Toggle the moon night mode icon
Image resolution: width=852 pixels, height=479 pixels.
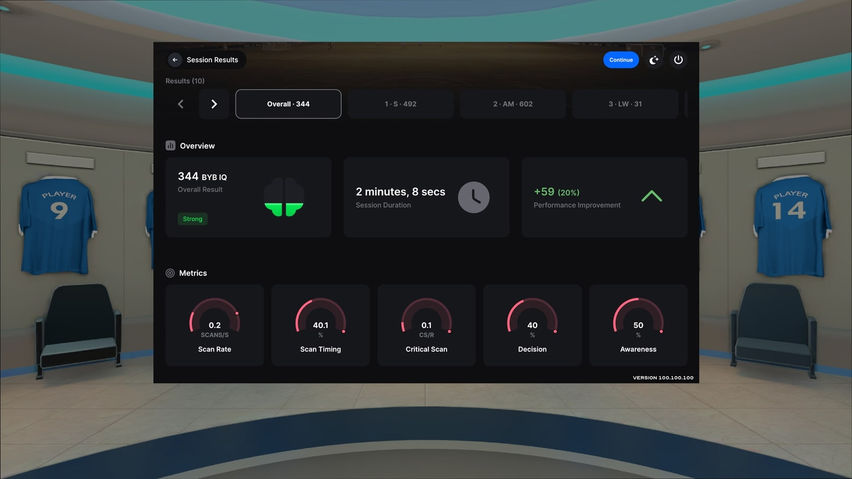click(654, 60)
